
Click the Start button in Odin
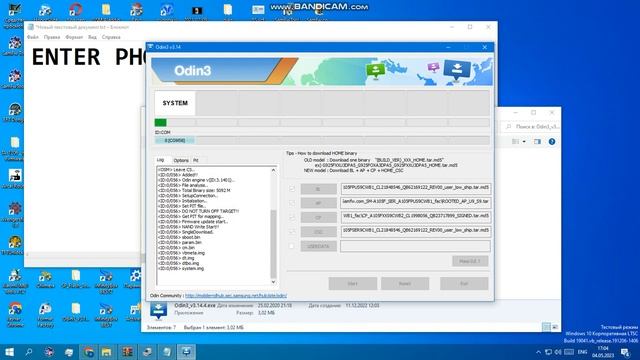tap(353, 284)
